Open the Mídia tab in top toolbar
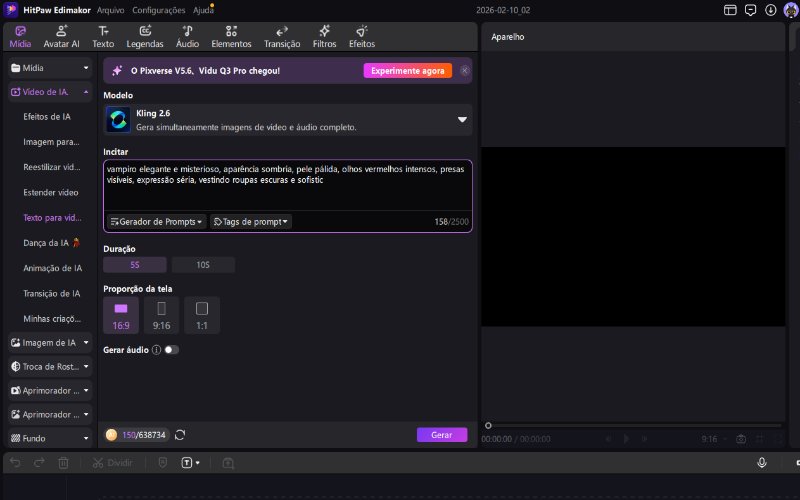 (20, 37)
